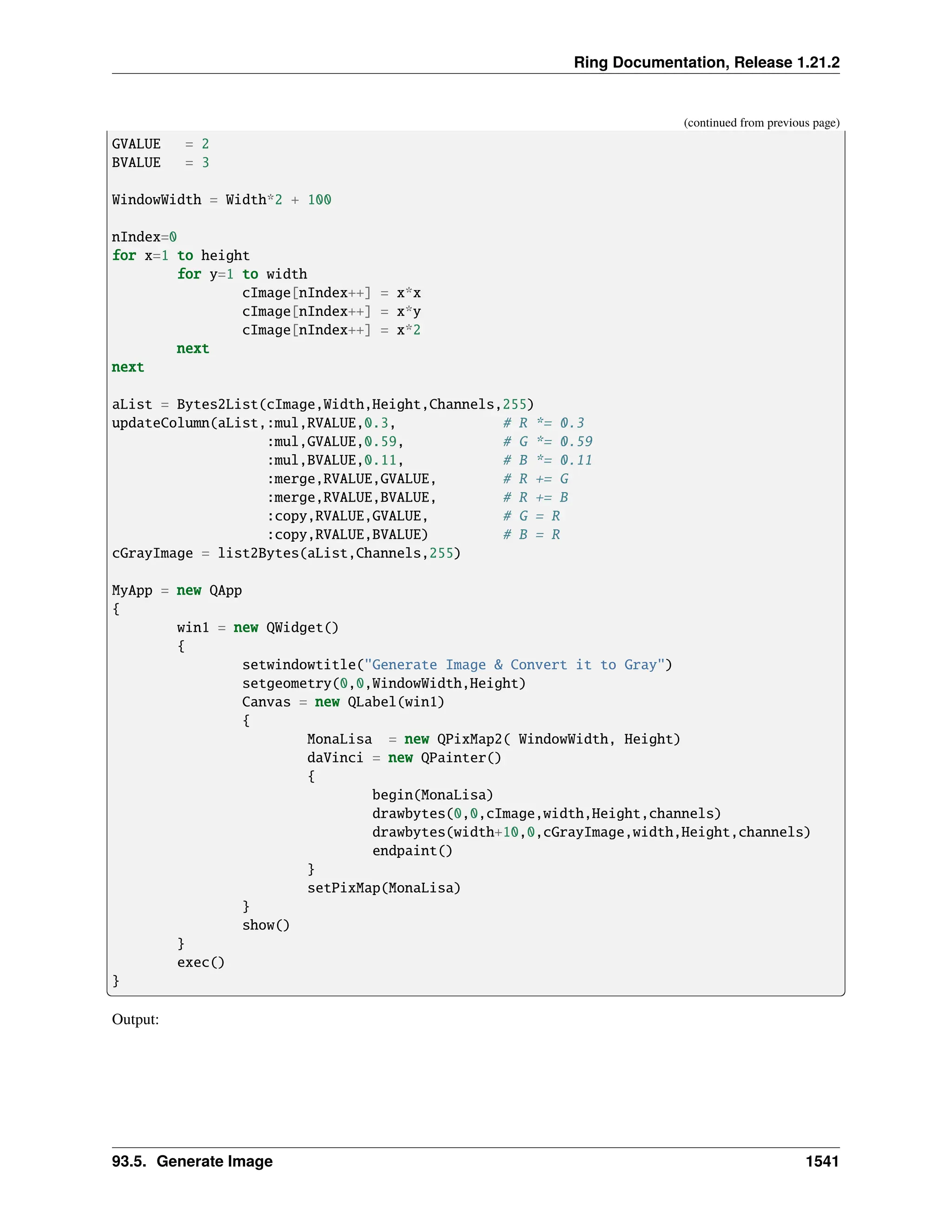Click the drawbytes cGrayImage line

pyautogui.click(x=590, y=833)
